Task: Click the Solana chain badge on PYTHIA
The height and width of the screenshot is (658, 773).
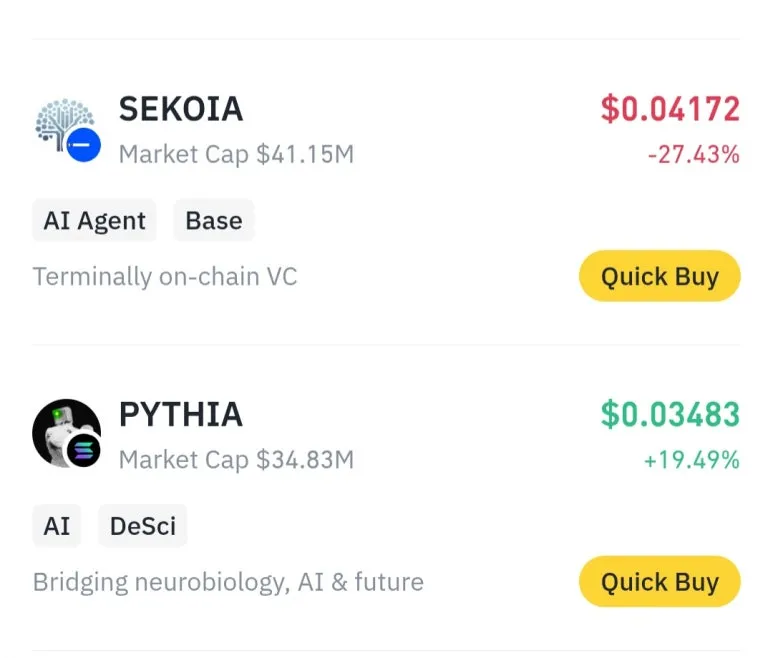Action: coord(84,452)
